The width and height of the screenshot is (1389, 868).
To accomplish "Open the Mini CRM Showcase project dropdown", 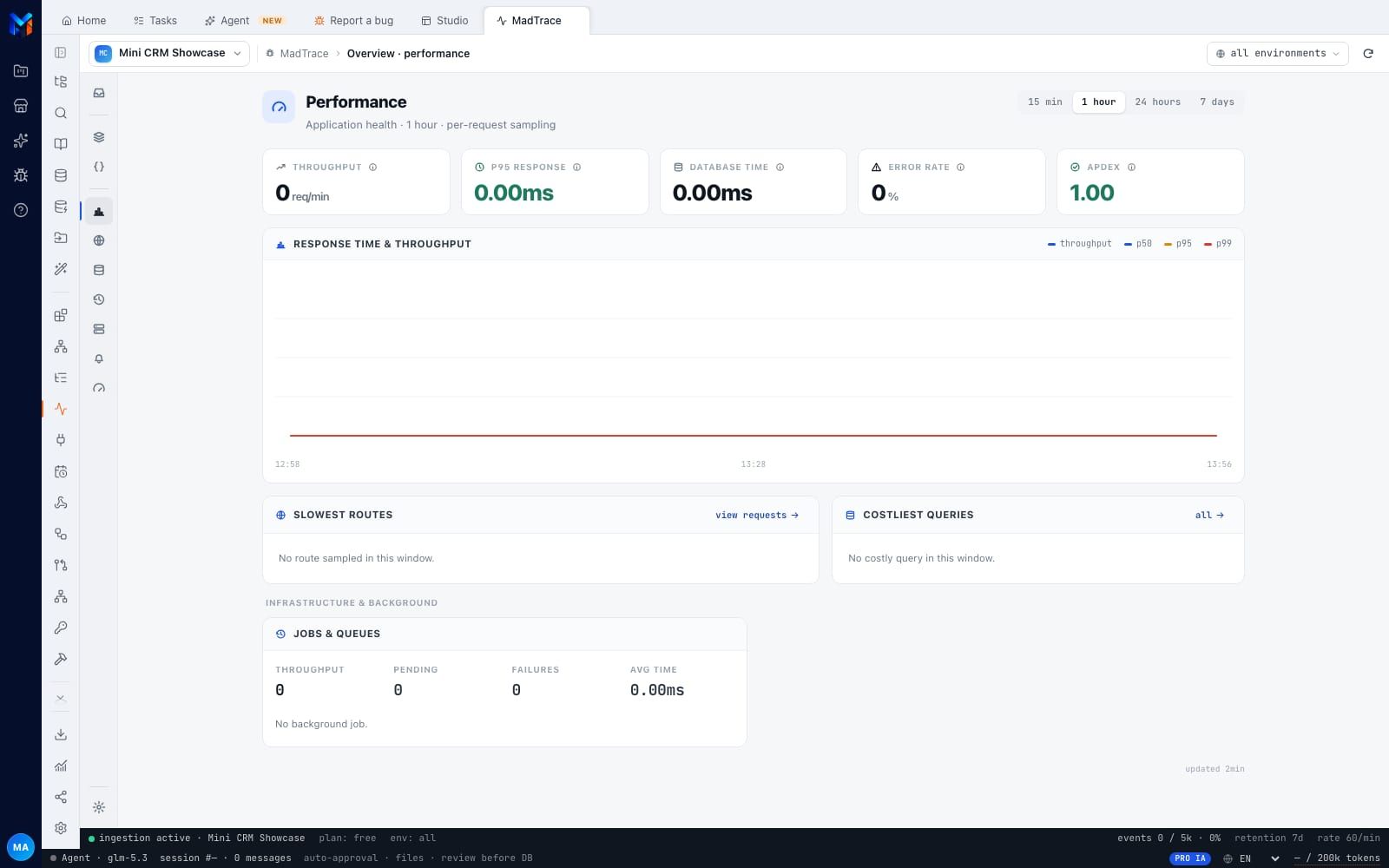I will [169, 53].
